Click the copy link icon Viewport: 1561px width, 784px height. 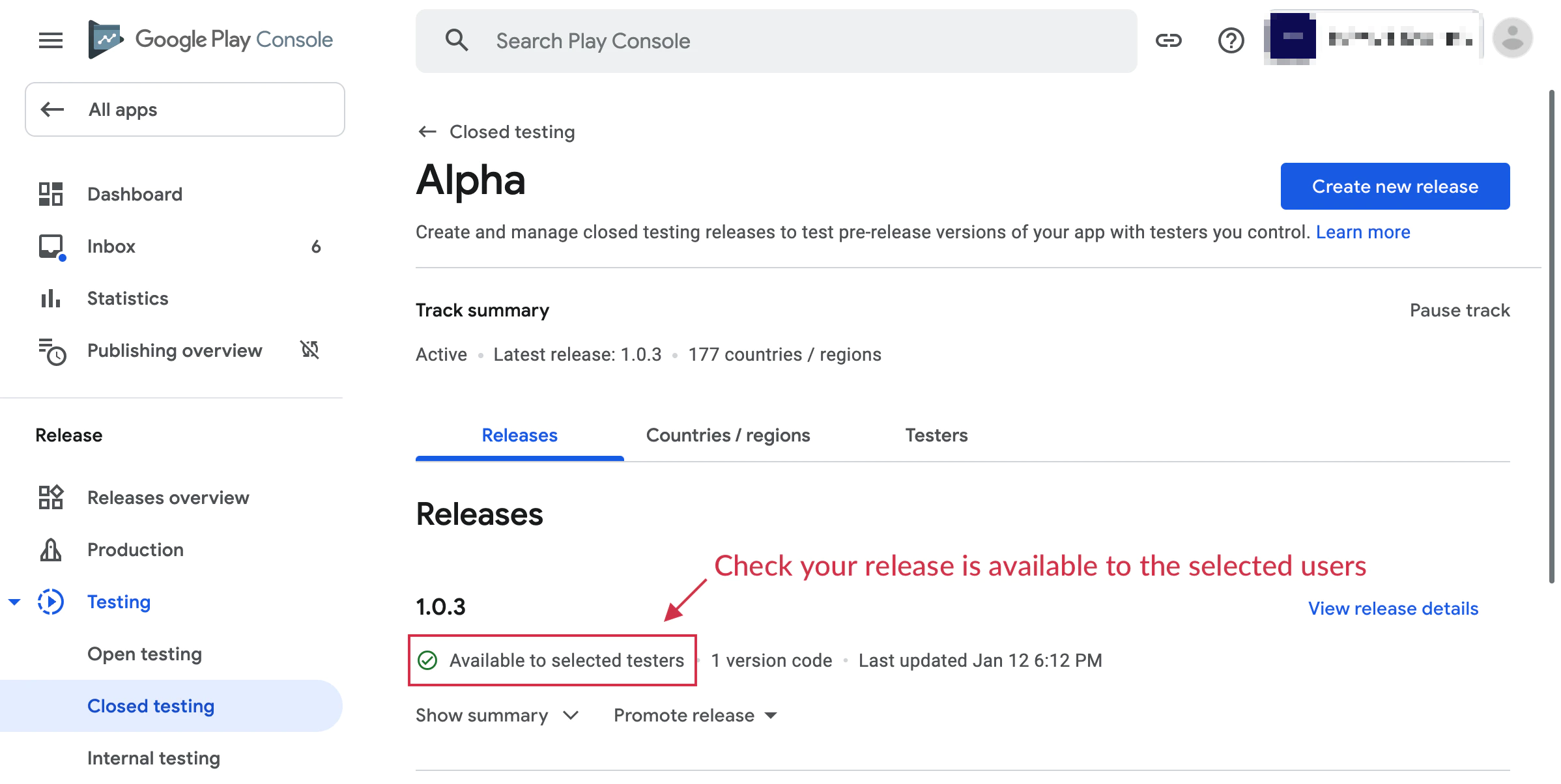tap(1168, 40)
